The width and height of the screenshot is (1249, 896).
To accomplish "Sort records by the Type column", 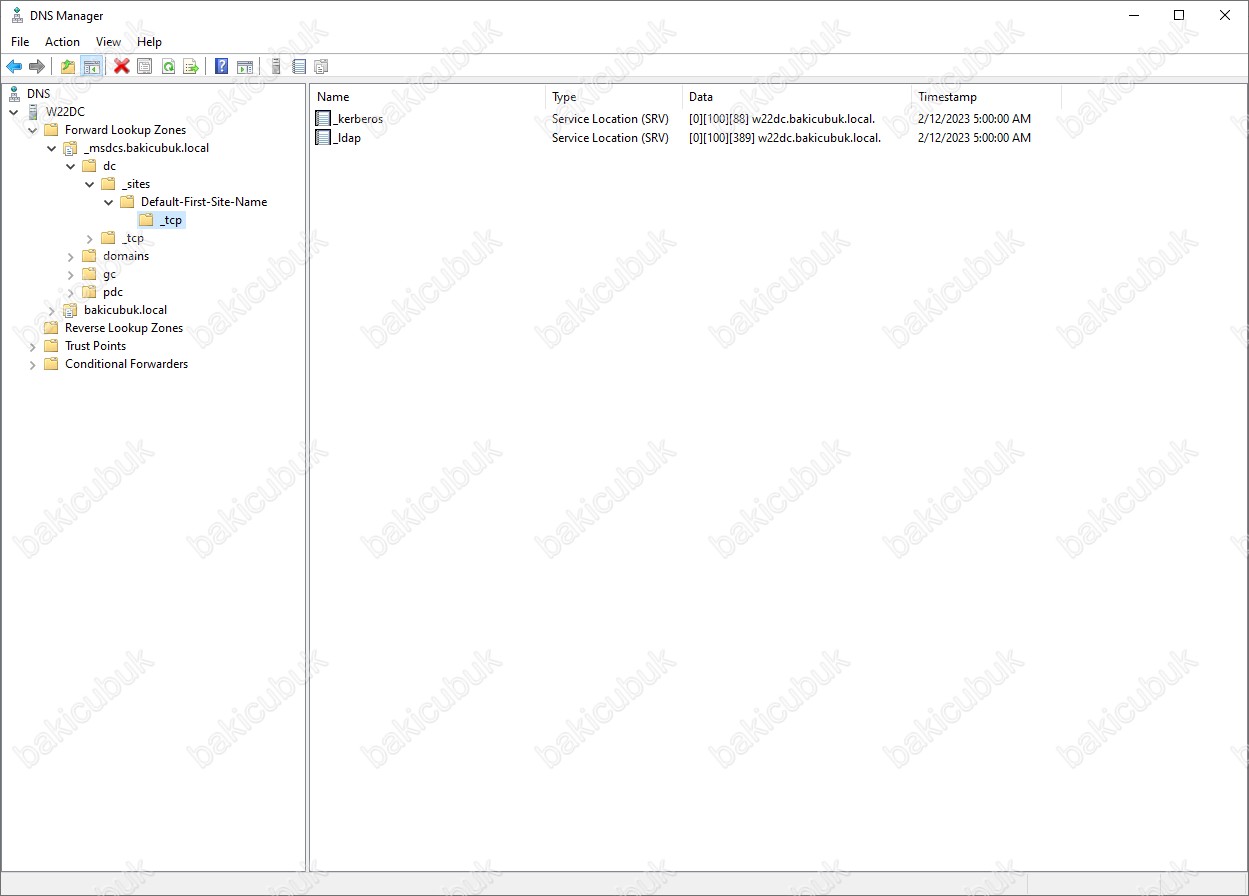I will [614, 97].
